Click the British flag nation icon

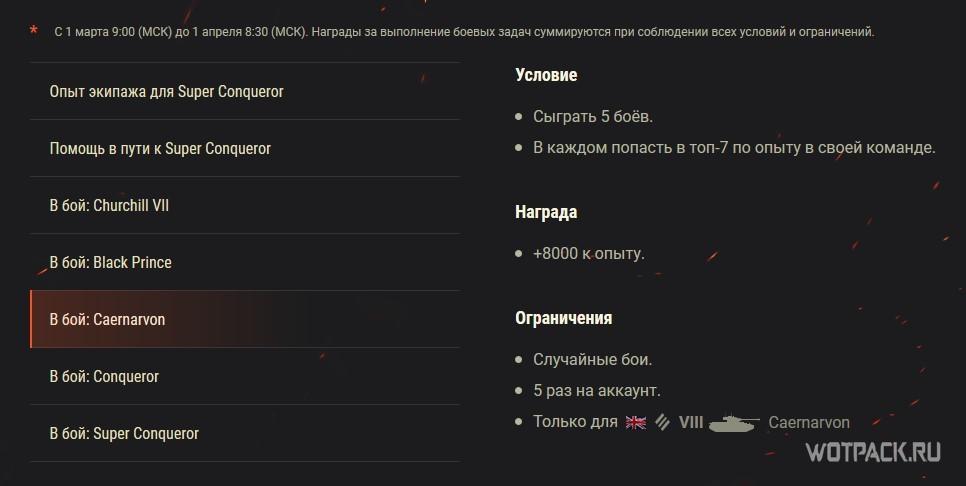coord(636,422)
